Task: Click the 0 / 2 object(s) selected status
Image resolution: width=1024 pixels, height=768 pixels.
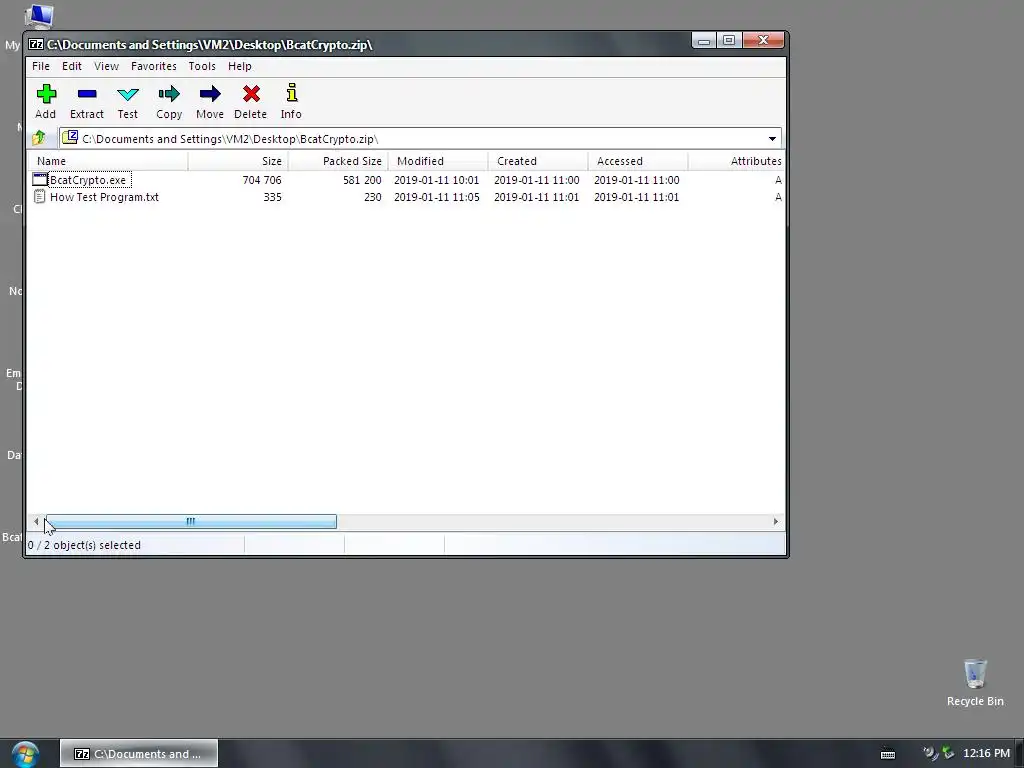Action: click(84, 545)
